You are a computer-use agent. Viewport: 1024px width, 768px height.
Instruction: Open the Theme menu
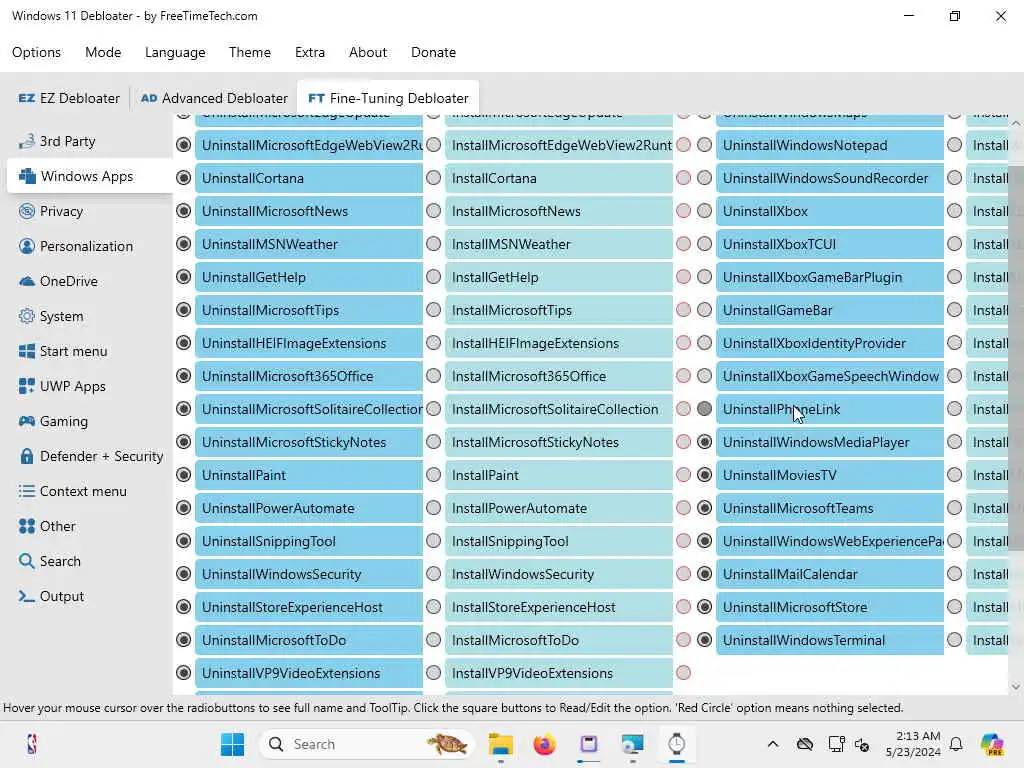pos(249,52)
